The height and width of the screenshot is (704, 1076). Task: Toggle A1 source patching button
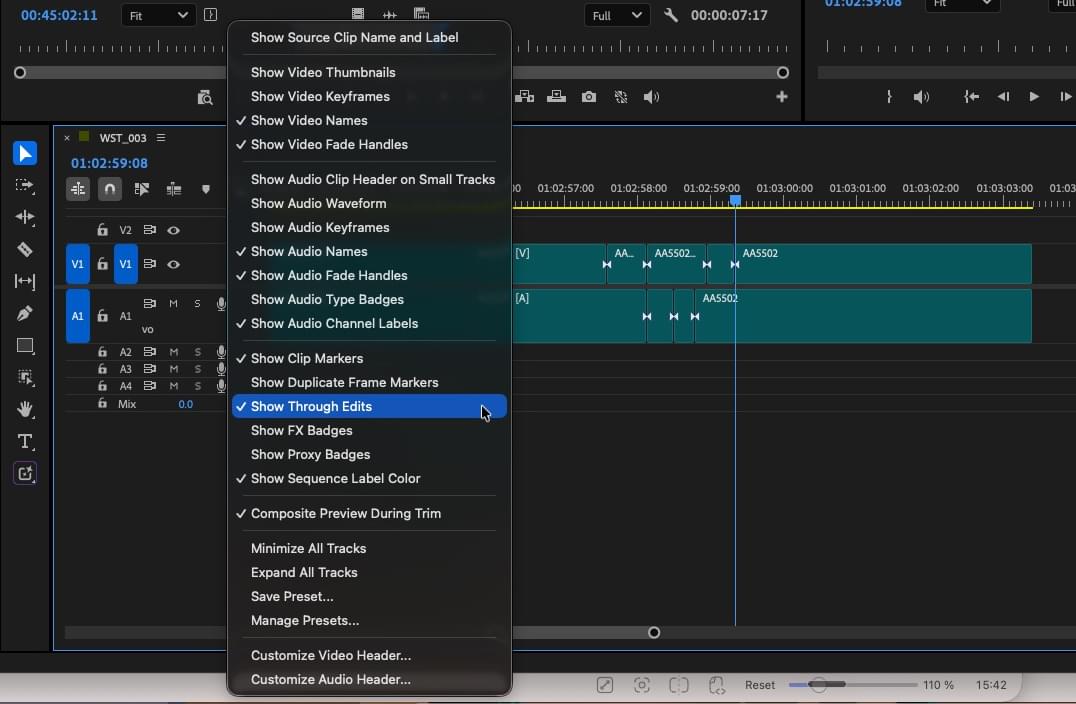78,316
